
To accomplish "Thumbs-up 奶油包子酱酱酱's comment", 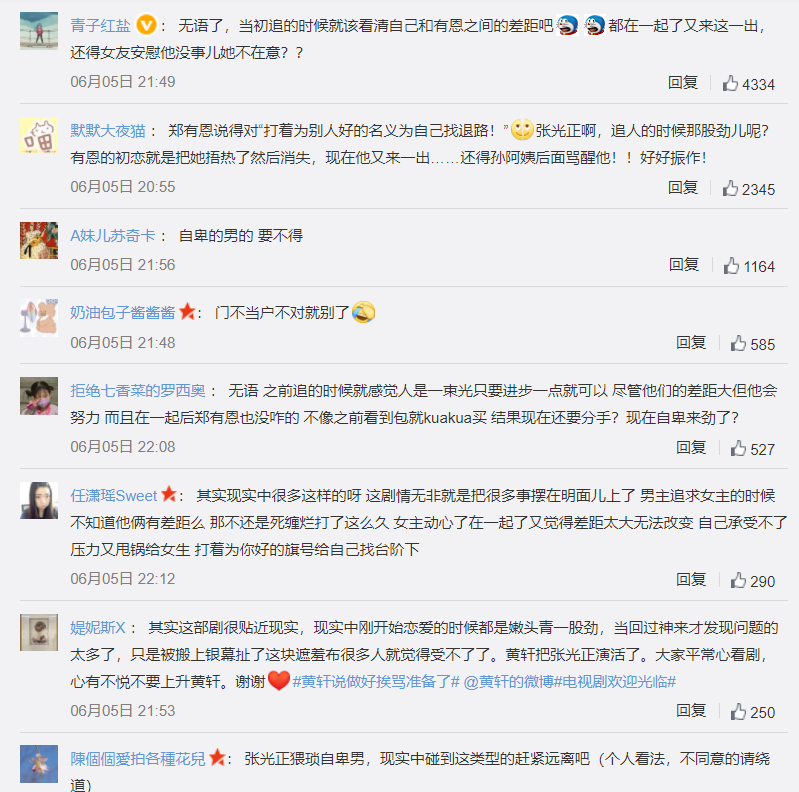I will (x=738, y=343).
